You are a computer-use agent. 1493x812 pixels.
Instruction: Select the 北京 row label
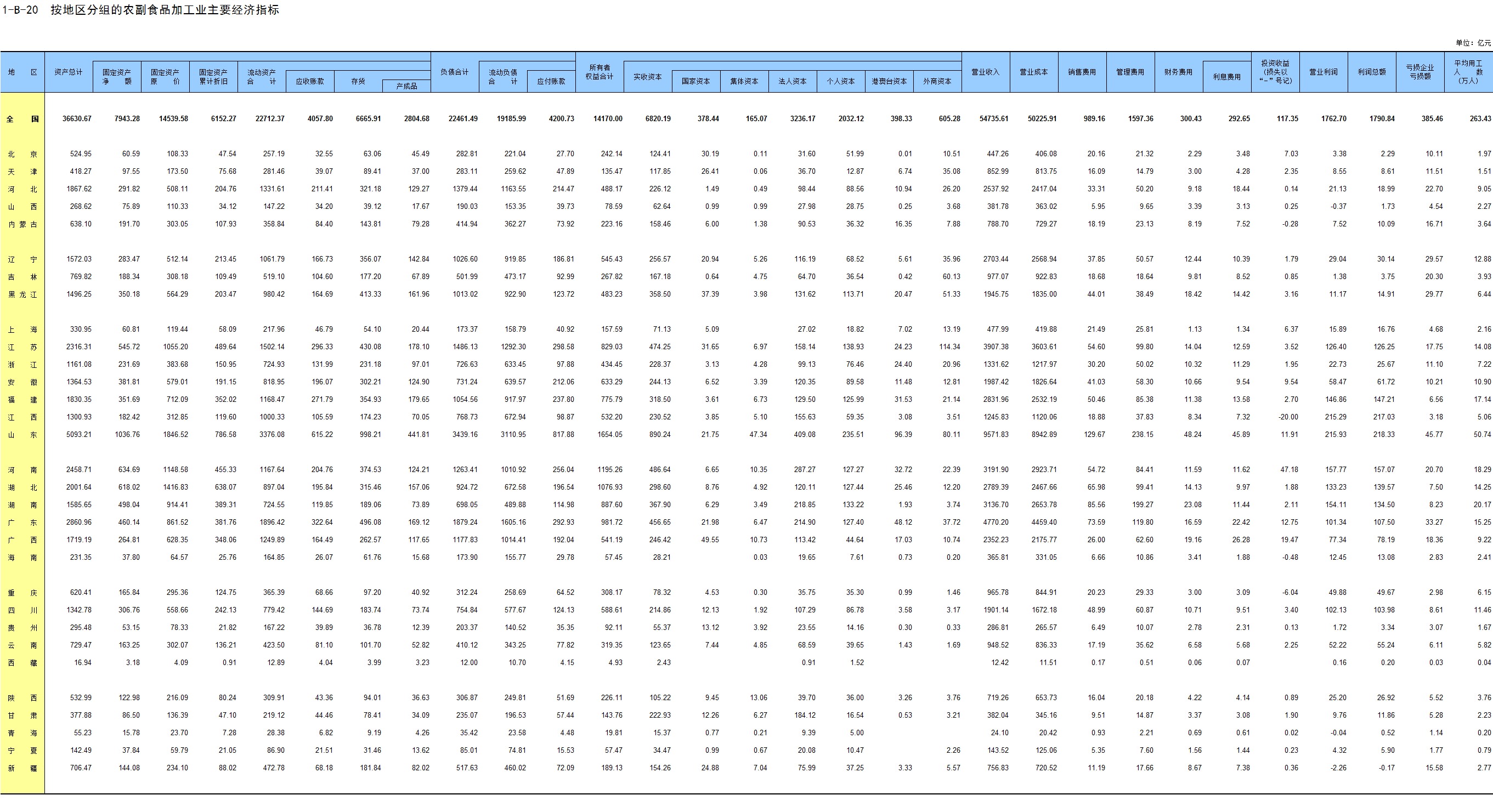click(22, 154)
